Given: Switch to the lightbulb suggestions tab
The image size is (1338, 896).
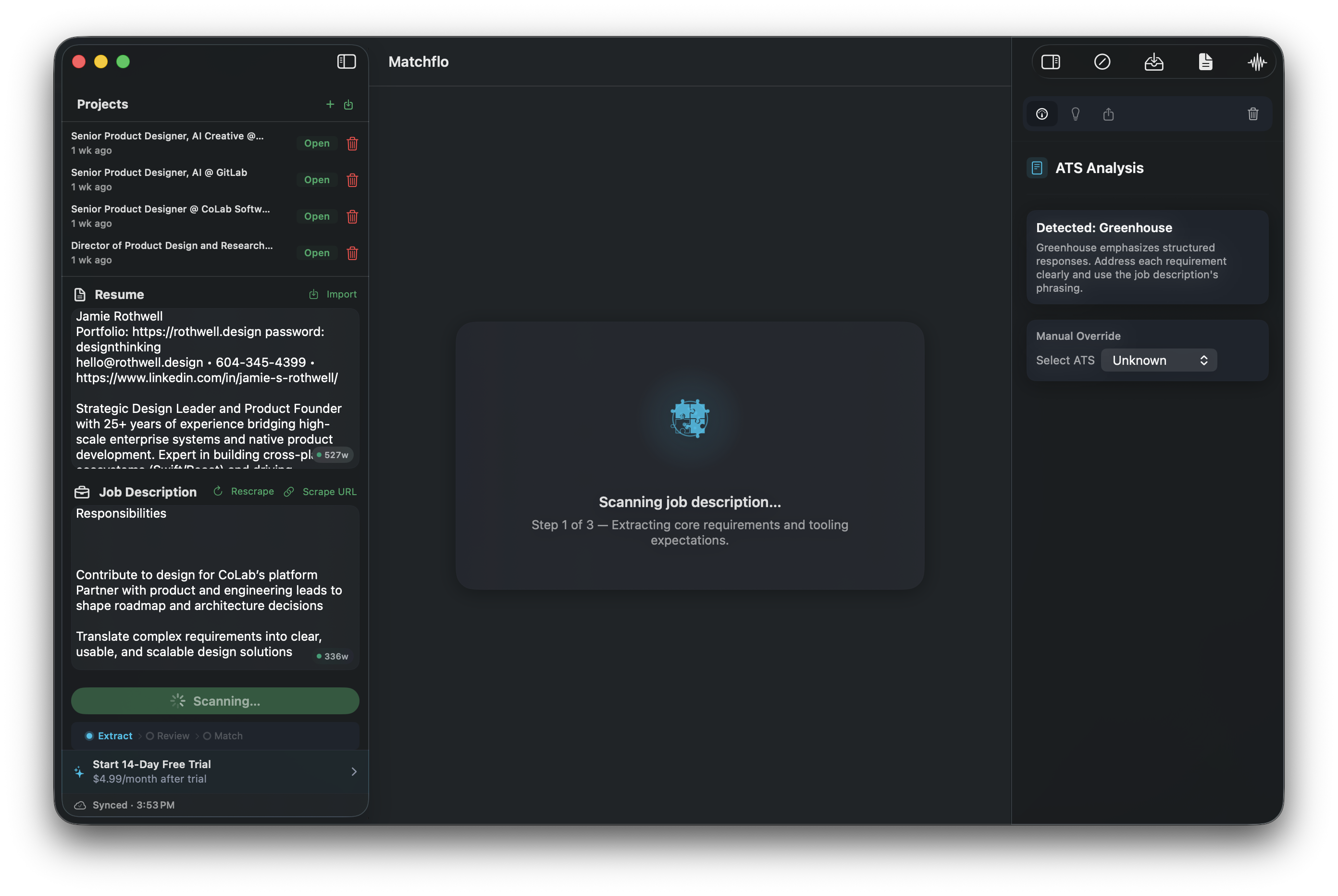Looking at the screenshot, I should (x=1075, y=114).
